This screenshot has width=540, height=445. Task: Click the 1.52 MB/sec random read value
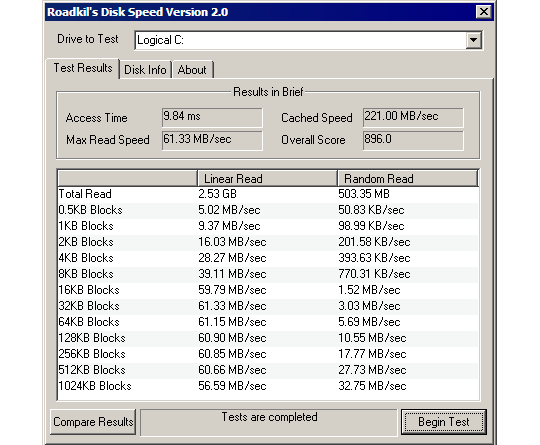click(369, 290)
